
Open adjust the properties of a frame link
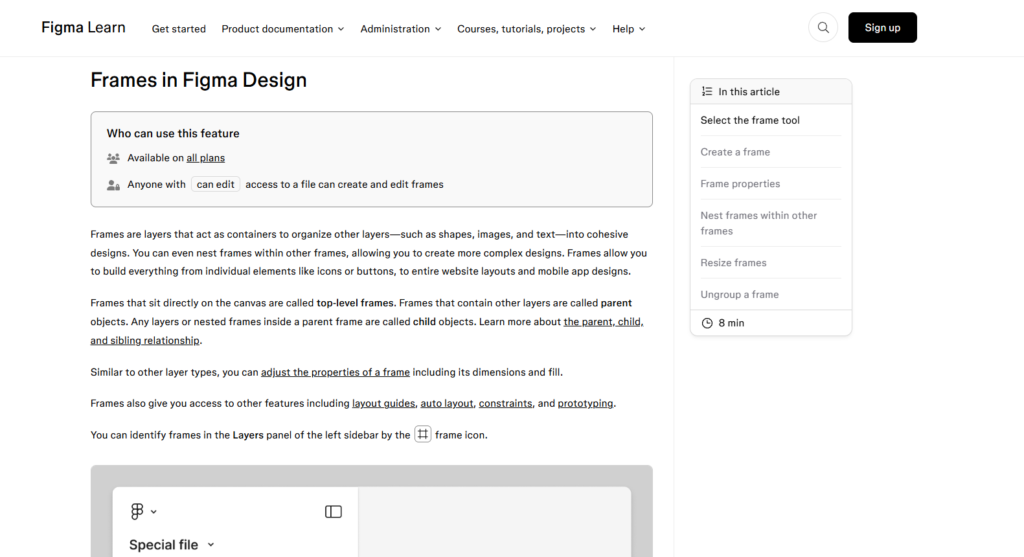335,372
